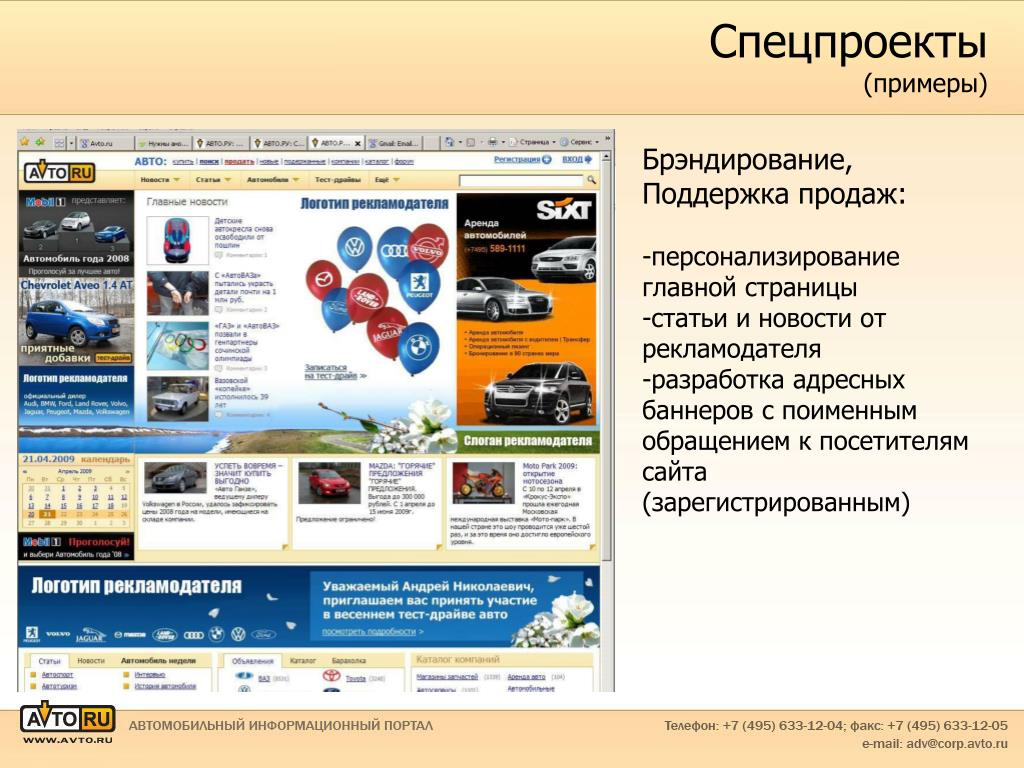The image size is (1024, 768).
Task: Click the magnifier search icon on site
Action: 591,180
